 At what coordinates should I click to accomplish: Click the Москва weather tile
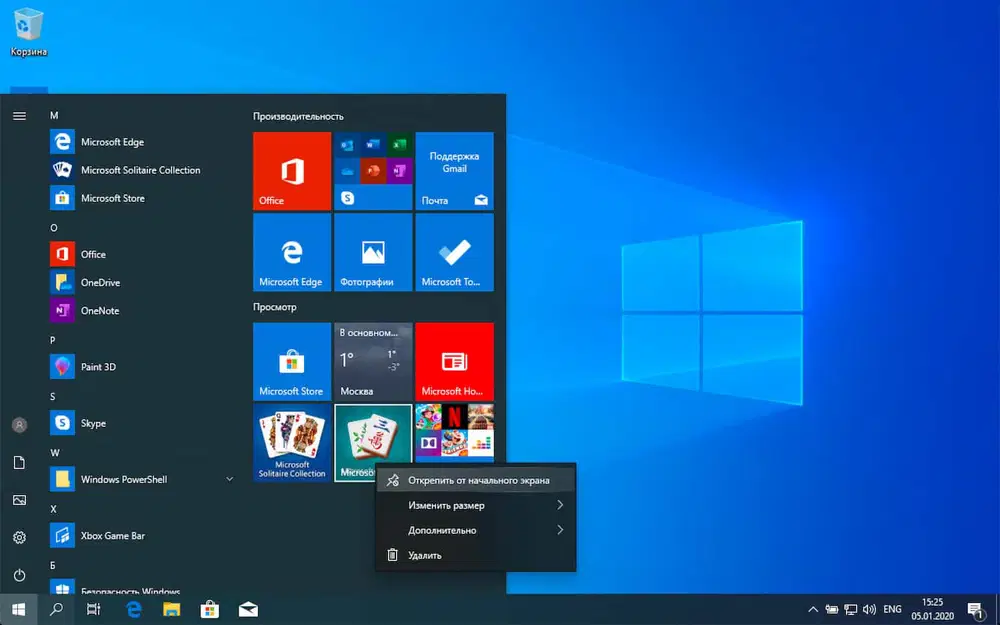(372, 362)
